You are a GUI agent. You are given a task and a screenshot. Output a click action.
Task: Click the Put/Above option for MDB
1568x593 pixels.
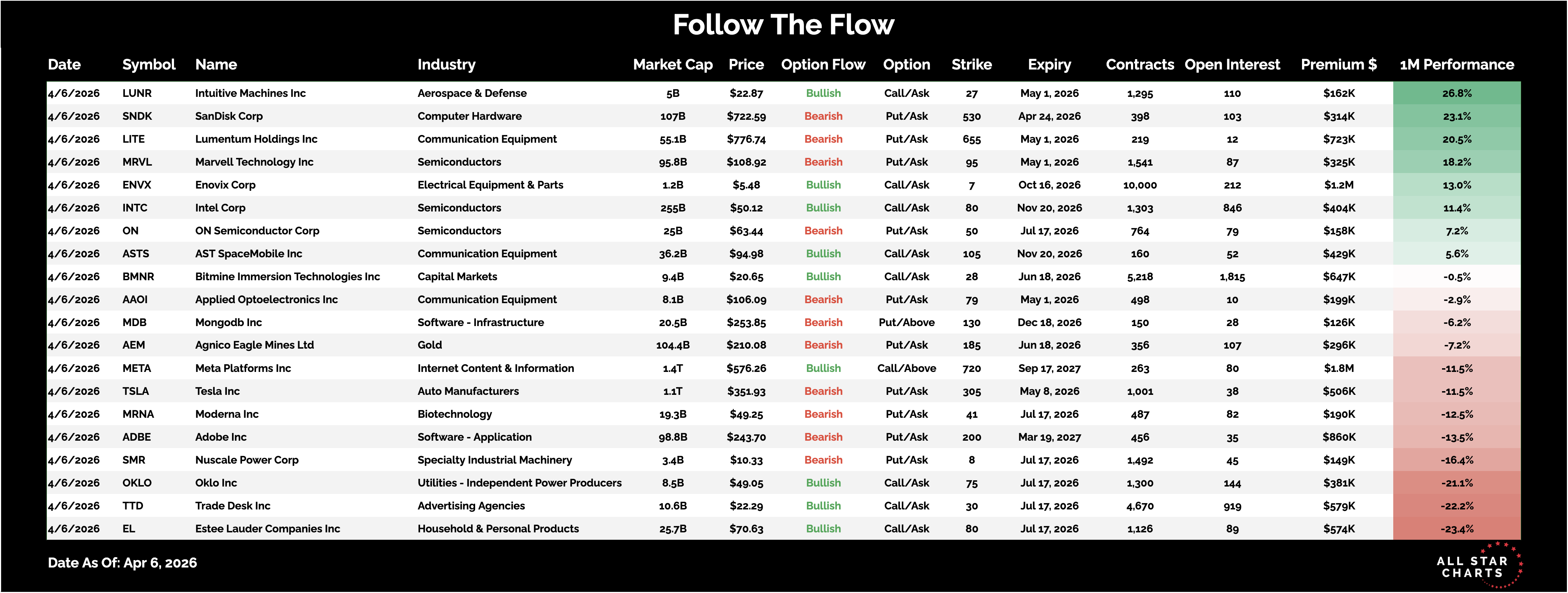click(x=906, y=322)
